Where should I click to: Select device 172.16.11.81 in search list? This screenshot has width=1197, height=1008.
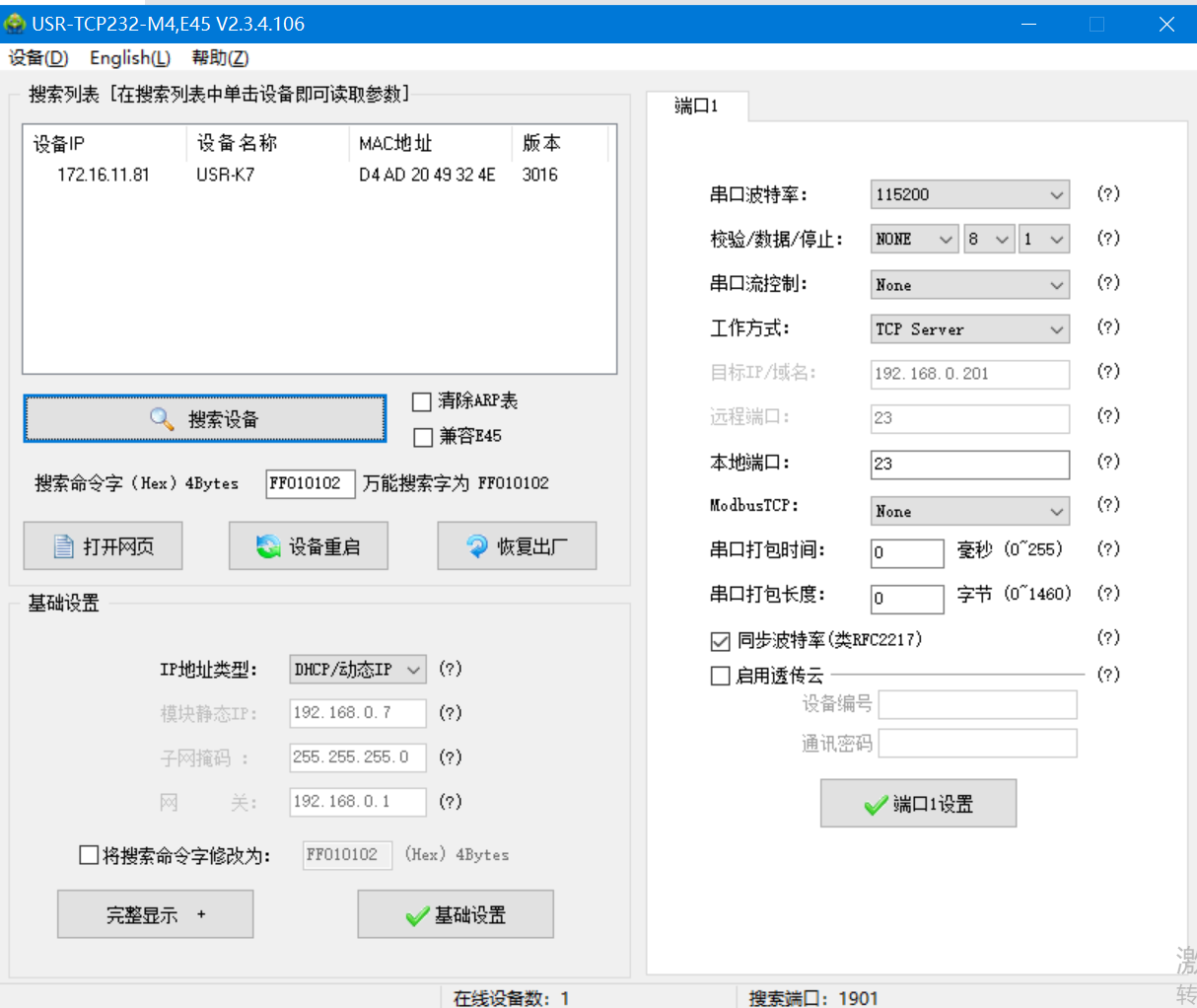[x=104, y=175]
